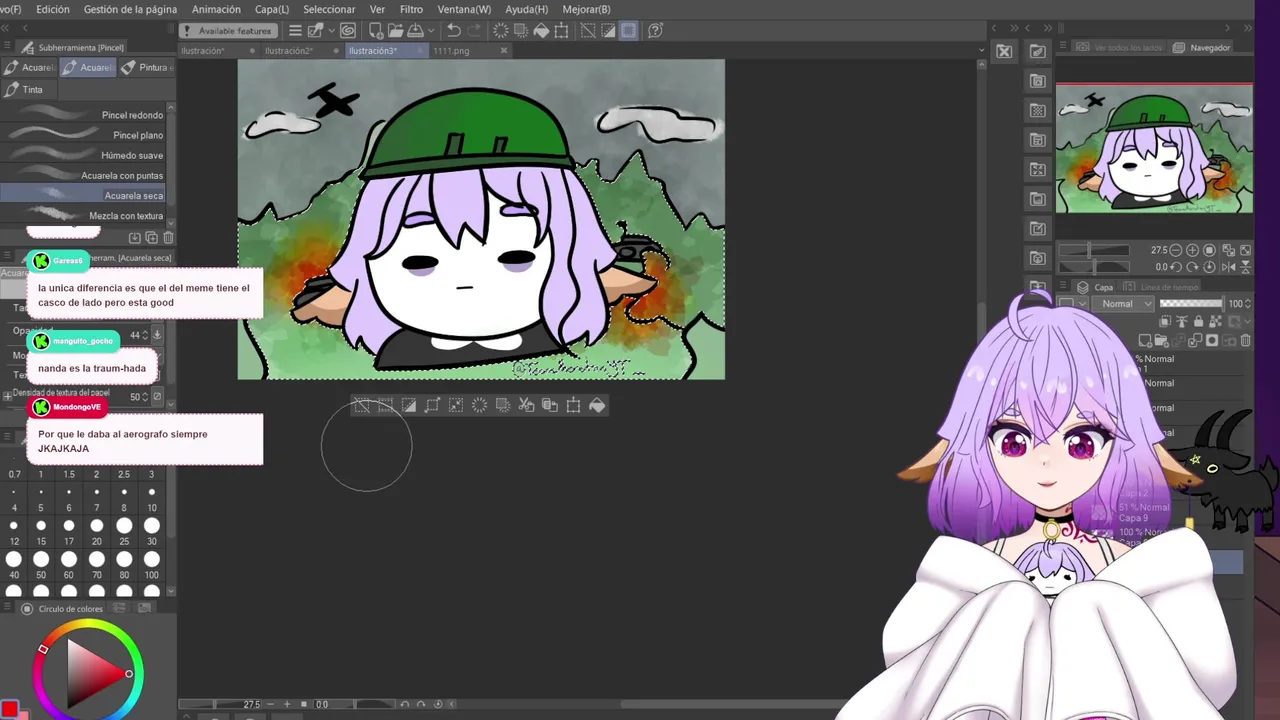This screenshot has width=1280, height=720.
Task: Choose the Acuarela con puntas brush
Action: click(84, 175)
